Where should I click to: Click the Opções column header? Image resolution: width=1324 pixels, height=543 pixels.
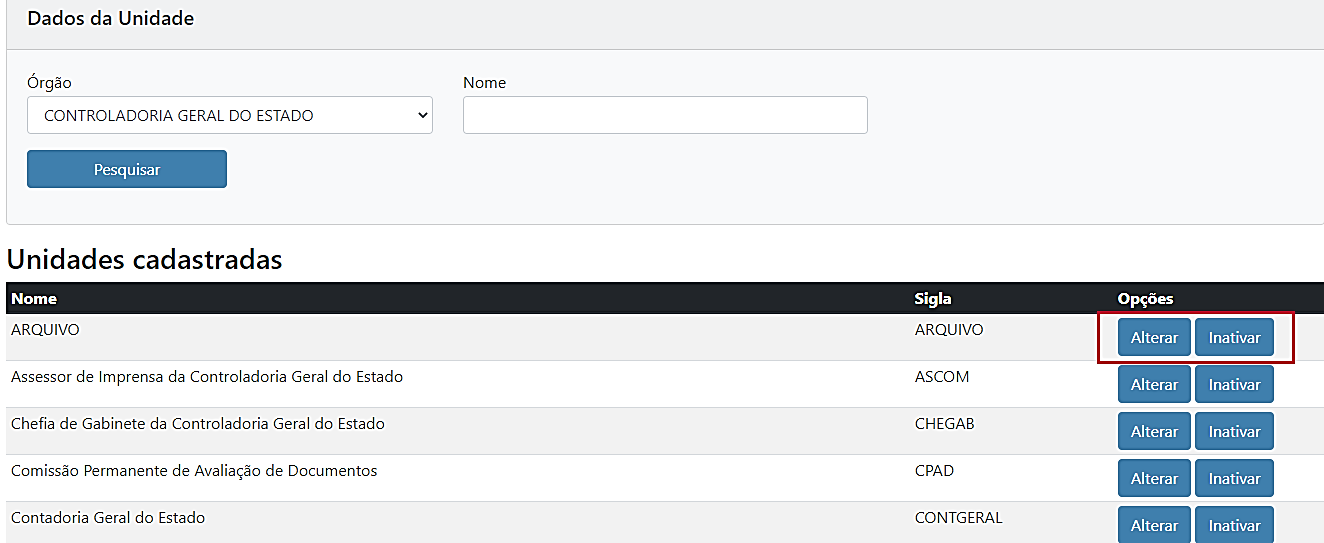[x=1145, y=299]
